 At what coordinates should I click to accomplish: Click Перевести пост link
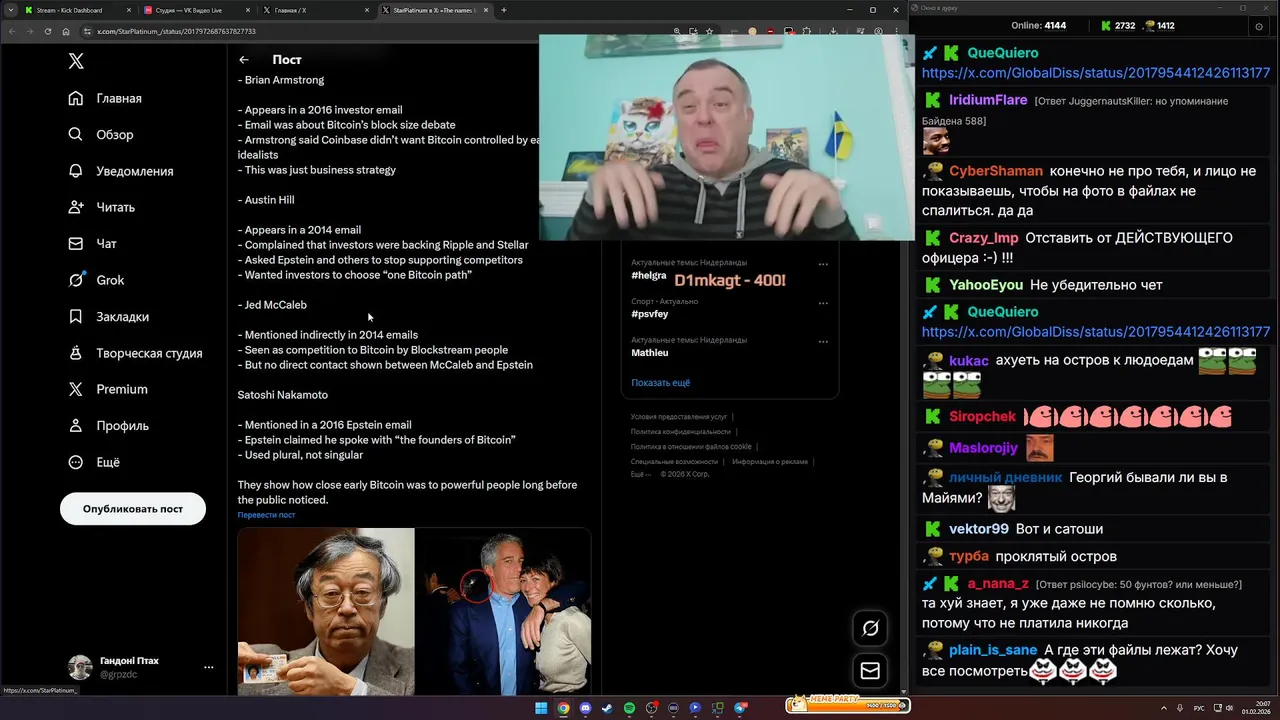coord(266,515)
